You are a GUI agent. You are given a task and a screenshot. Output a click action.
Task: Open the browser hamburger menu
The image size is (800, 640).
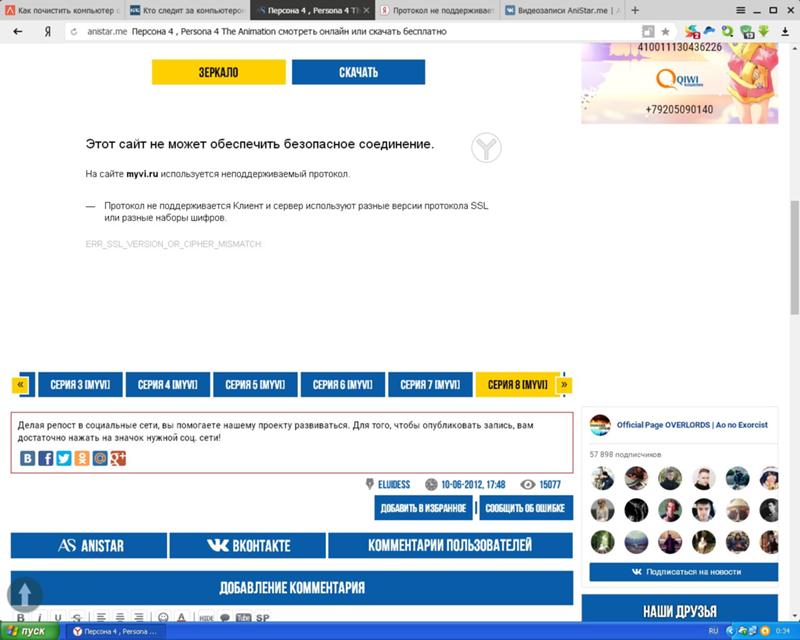tap(741, 10)
